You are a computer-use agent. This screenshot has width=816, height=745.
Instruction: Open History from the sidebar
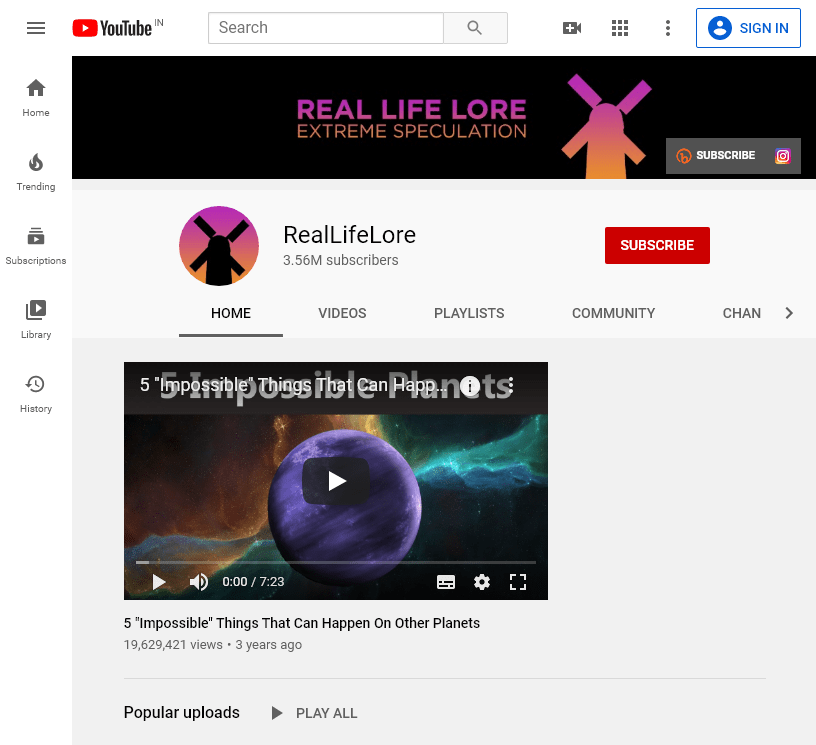(x=36, y=394)
